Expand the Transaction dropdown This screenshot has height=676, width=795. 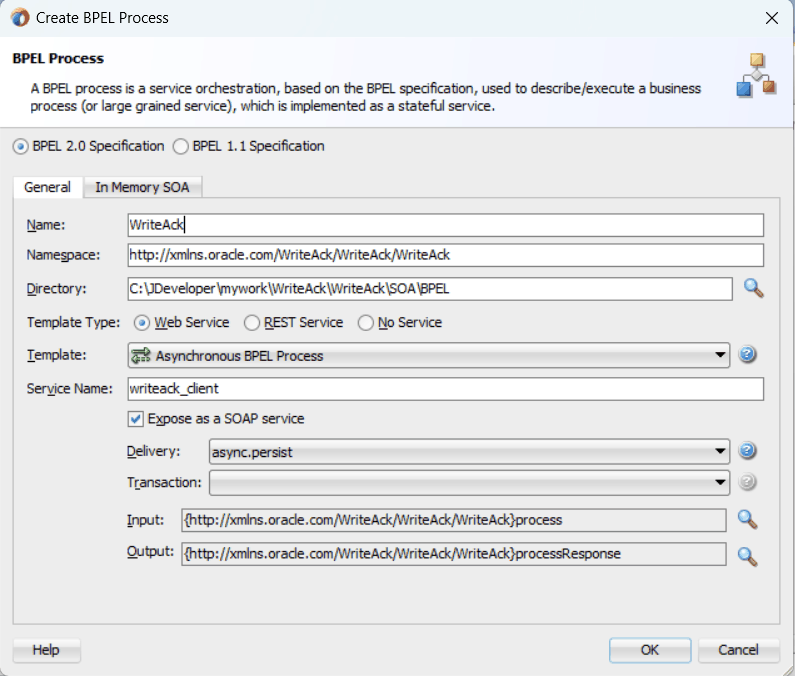pyautogui.click(x=469, y=483)
